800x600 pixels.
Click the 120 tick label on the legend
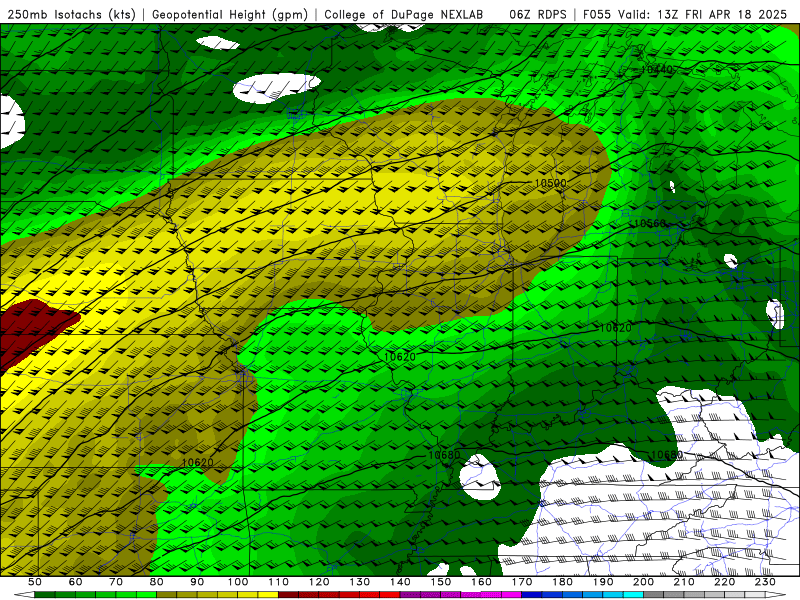pos(319,582)
